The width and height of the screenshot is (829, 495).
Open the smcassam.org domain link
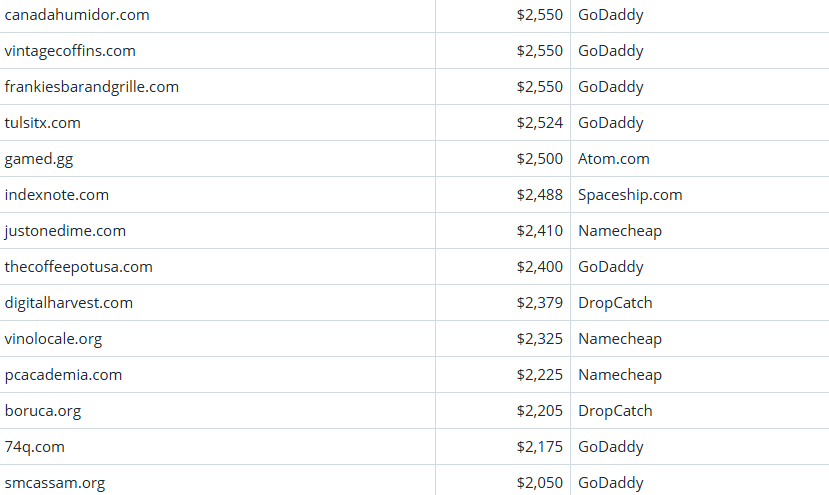[x=55, y=483]
